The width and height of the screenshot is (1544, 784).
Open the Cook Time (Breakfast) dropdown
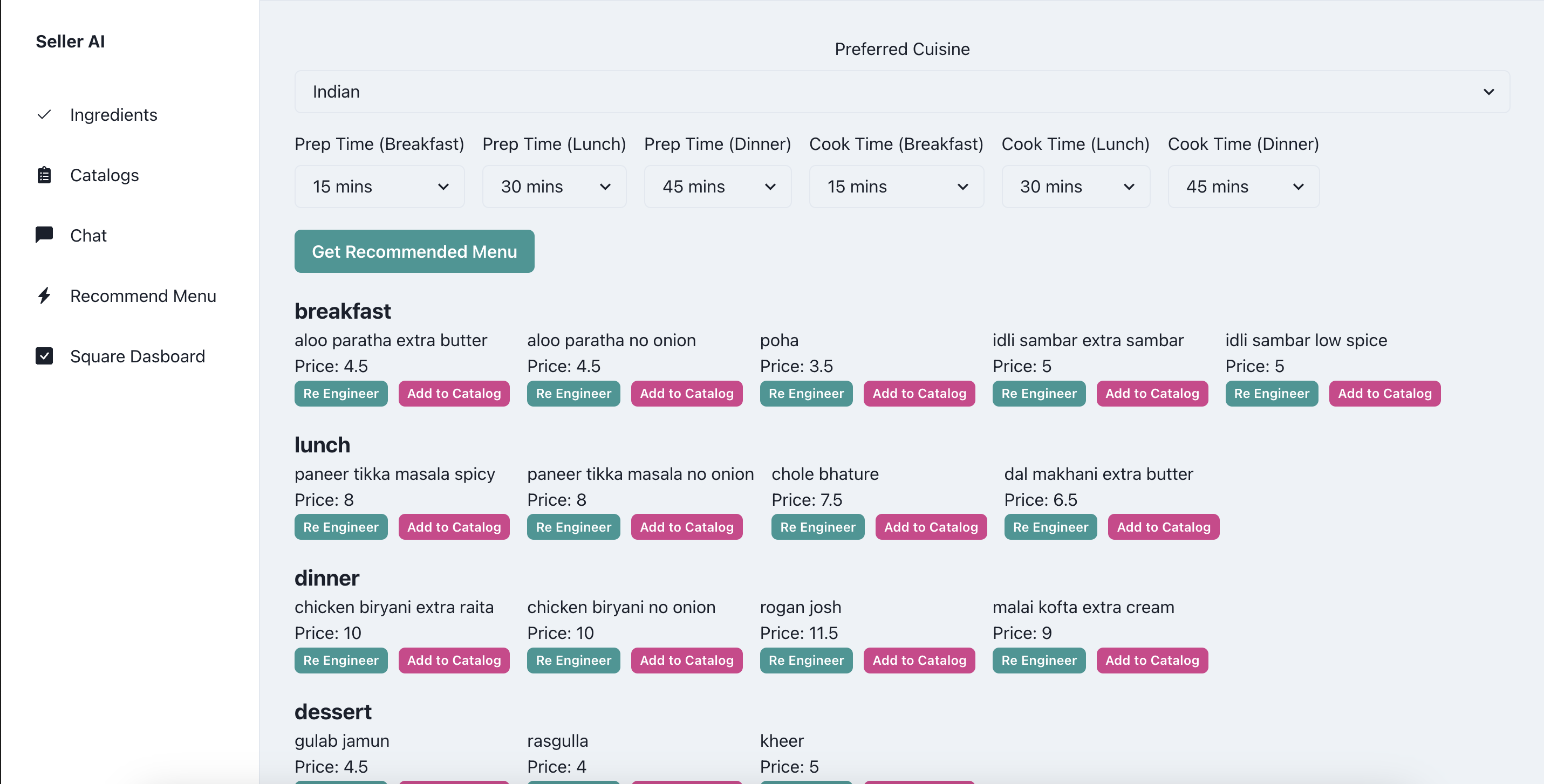coord(896,187)
